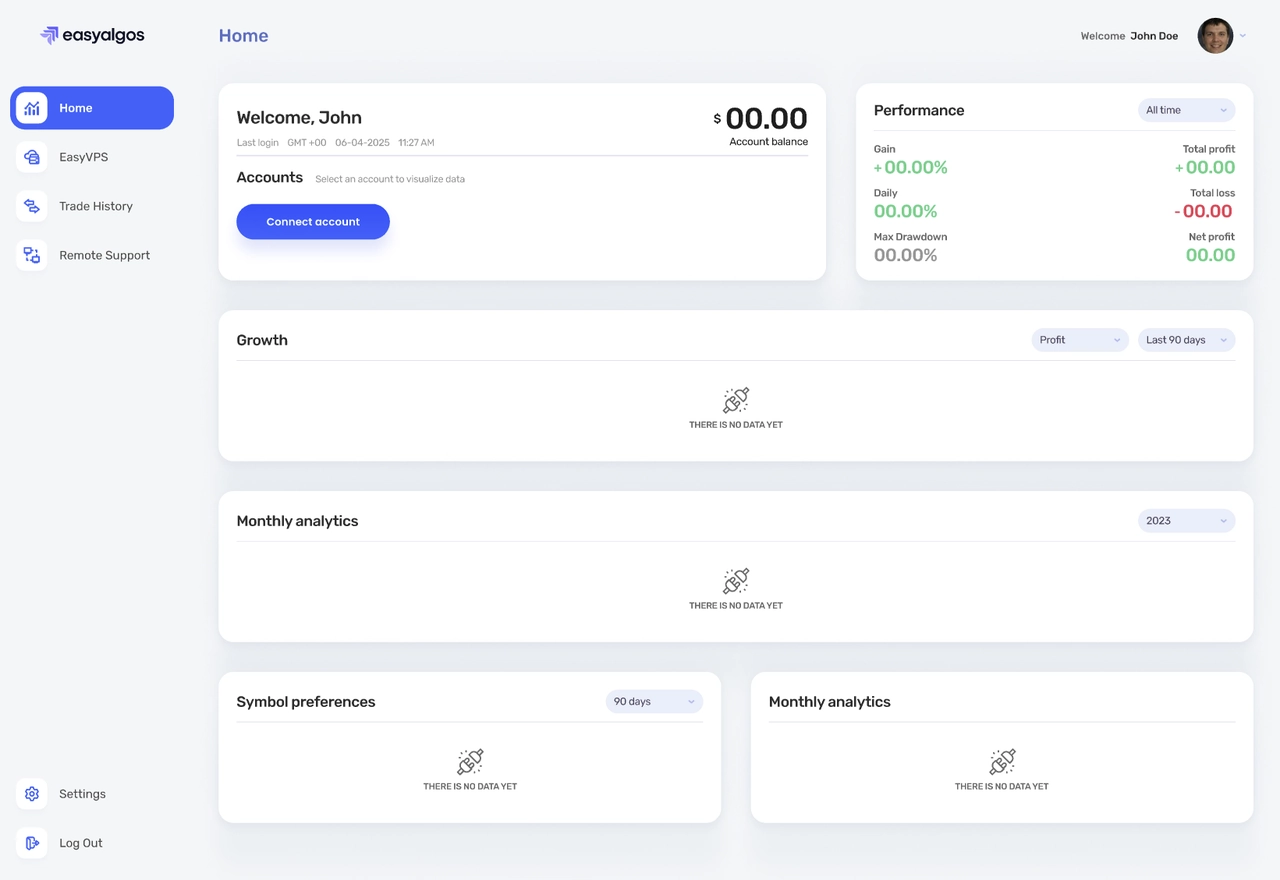
Task: Open EasyVPS via its cloud icon
Action: click(x=32, y=157)
